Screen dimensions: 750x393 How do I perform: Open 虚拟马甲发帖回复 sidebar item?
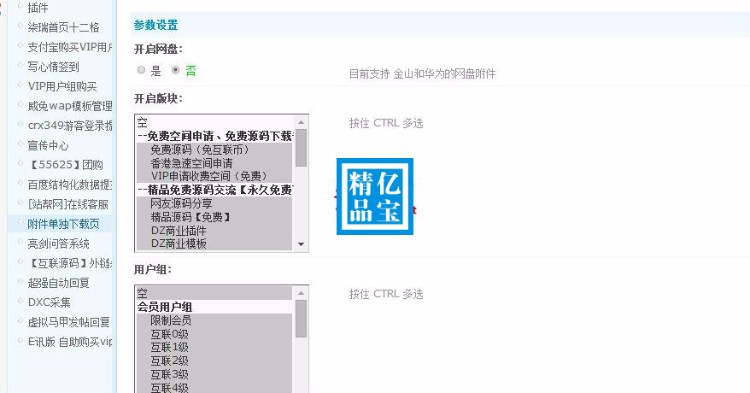pyautogui.click(x=68, y=322)
